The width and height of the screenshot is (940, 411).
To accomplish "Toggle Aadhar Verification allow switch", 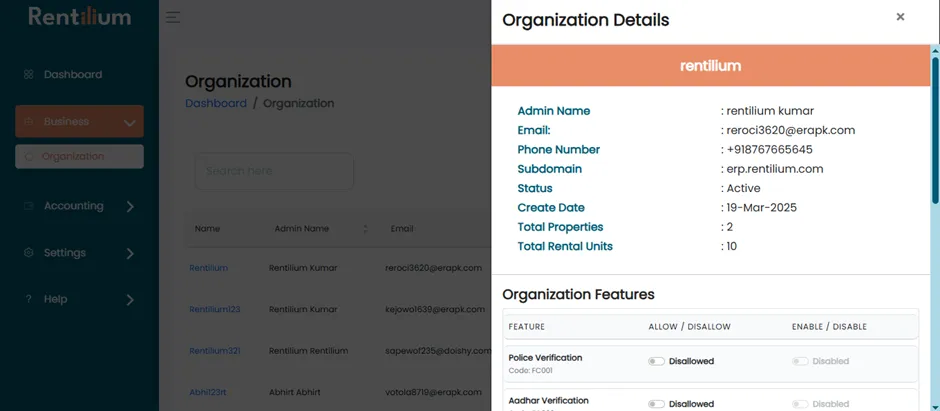I will pos(656,404).
